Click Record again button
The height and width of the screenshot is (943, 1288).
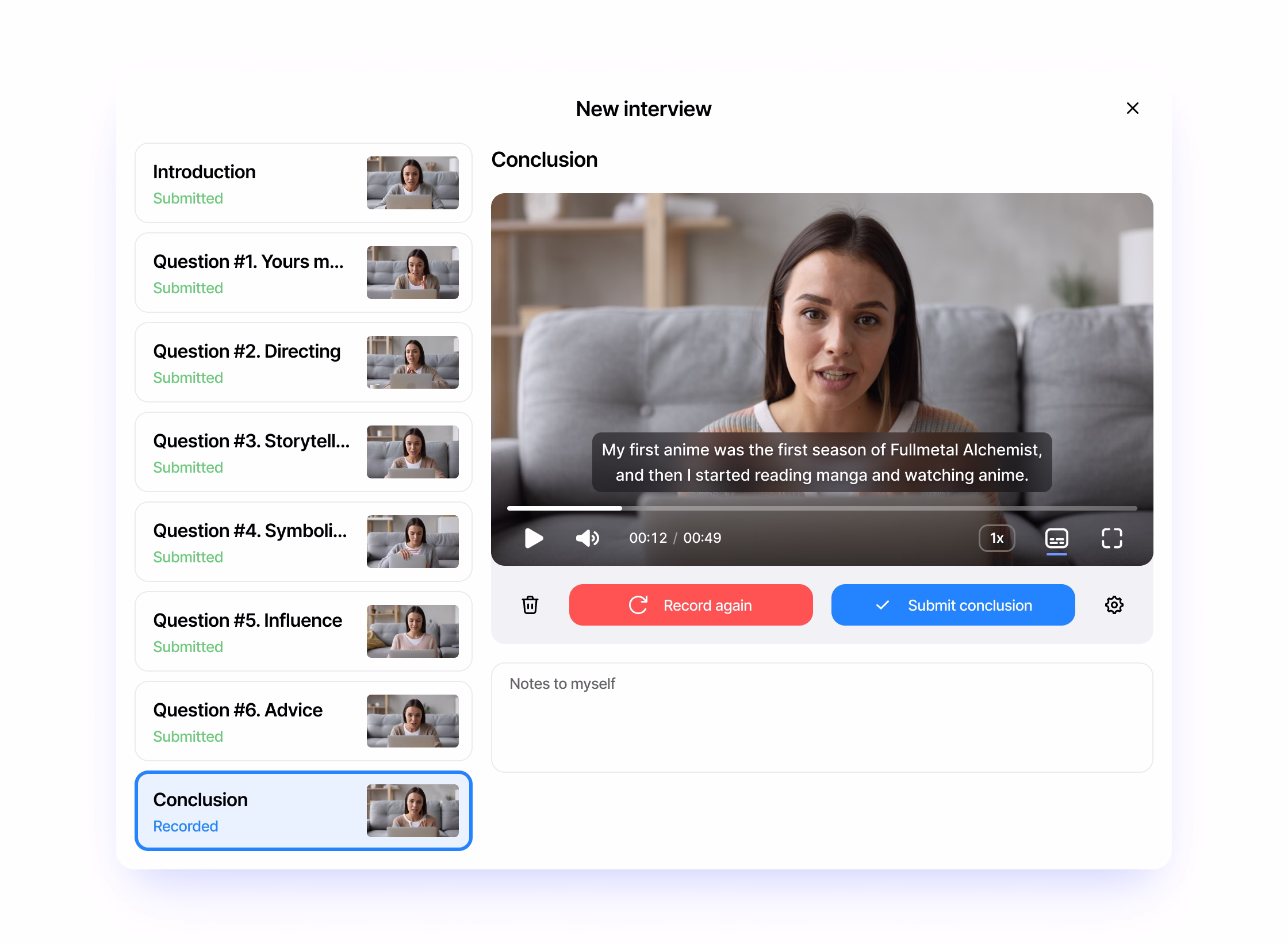point(691,605)
